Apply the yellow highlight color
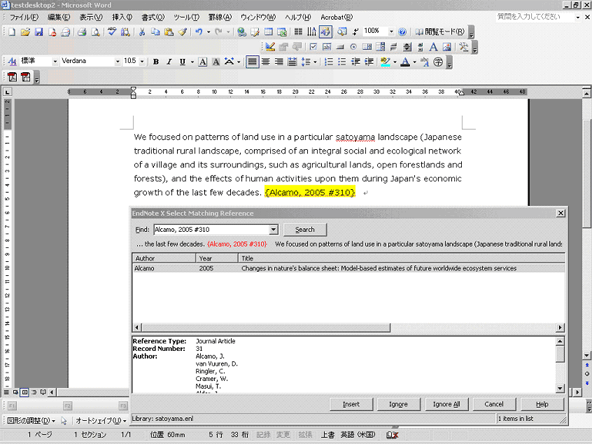 tap(385, 62)
